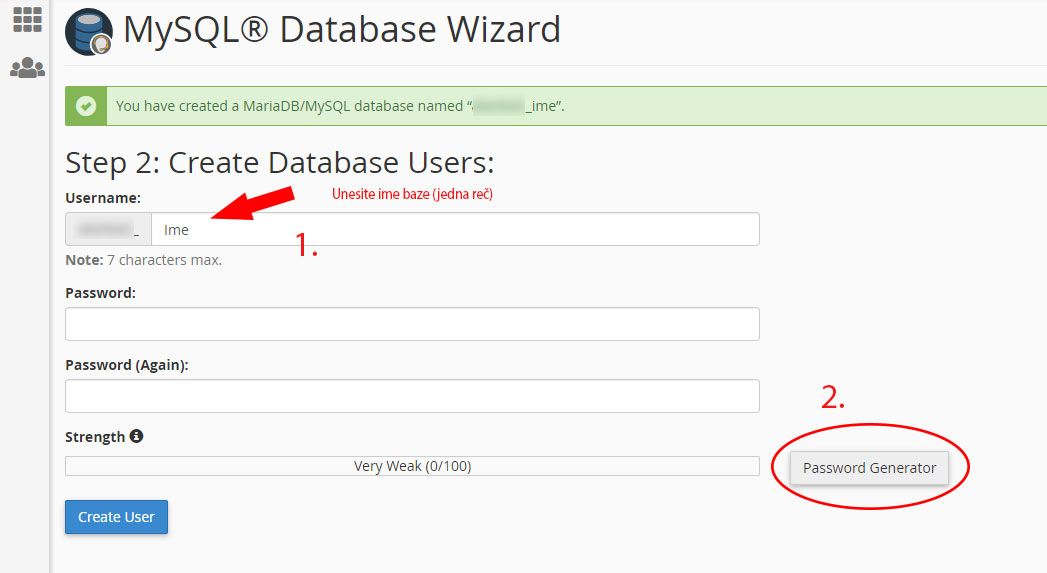Click into the Password field
1047x573 pixels.
point(412,324)
